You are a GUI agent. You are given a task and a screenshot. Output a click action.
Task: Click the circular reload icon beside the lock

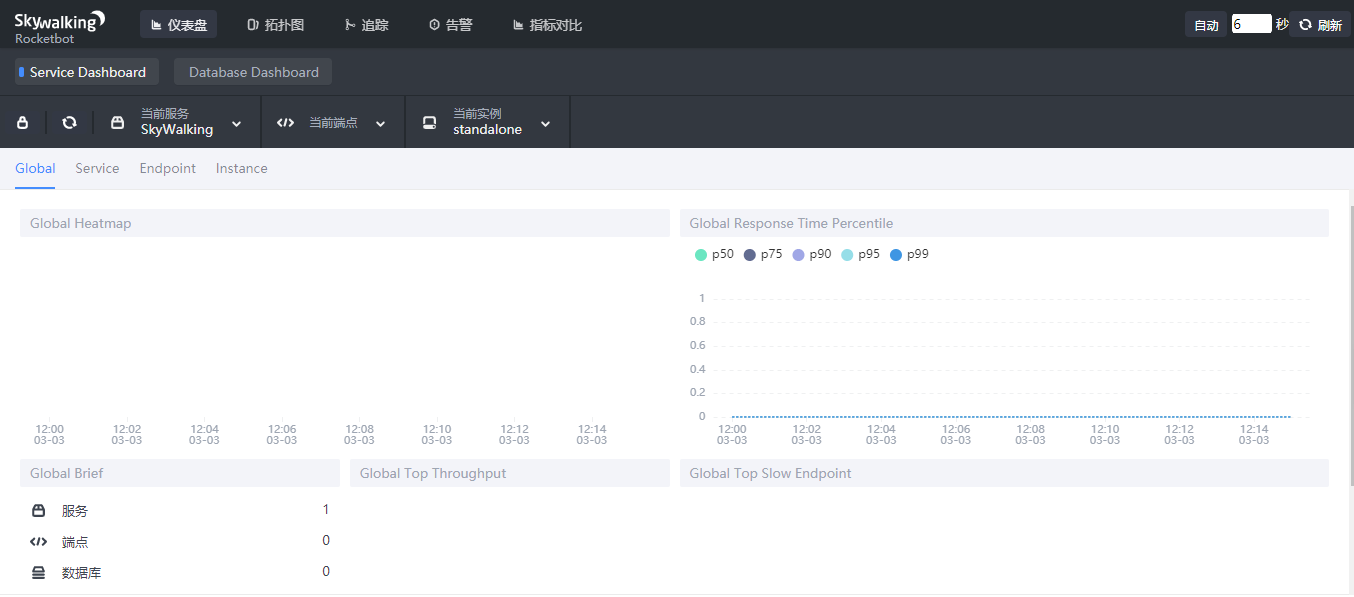pos(69,123)
